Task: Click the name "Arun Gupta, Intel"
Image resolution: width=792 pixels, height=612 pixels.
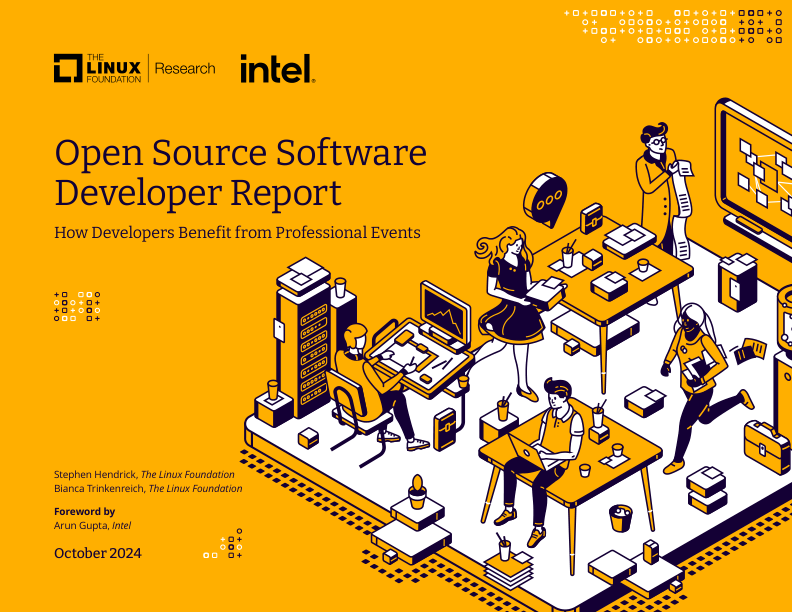Action: 92,525
